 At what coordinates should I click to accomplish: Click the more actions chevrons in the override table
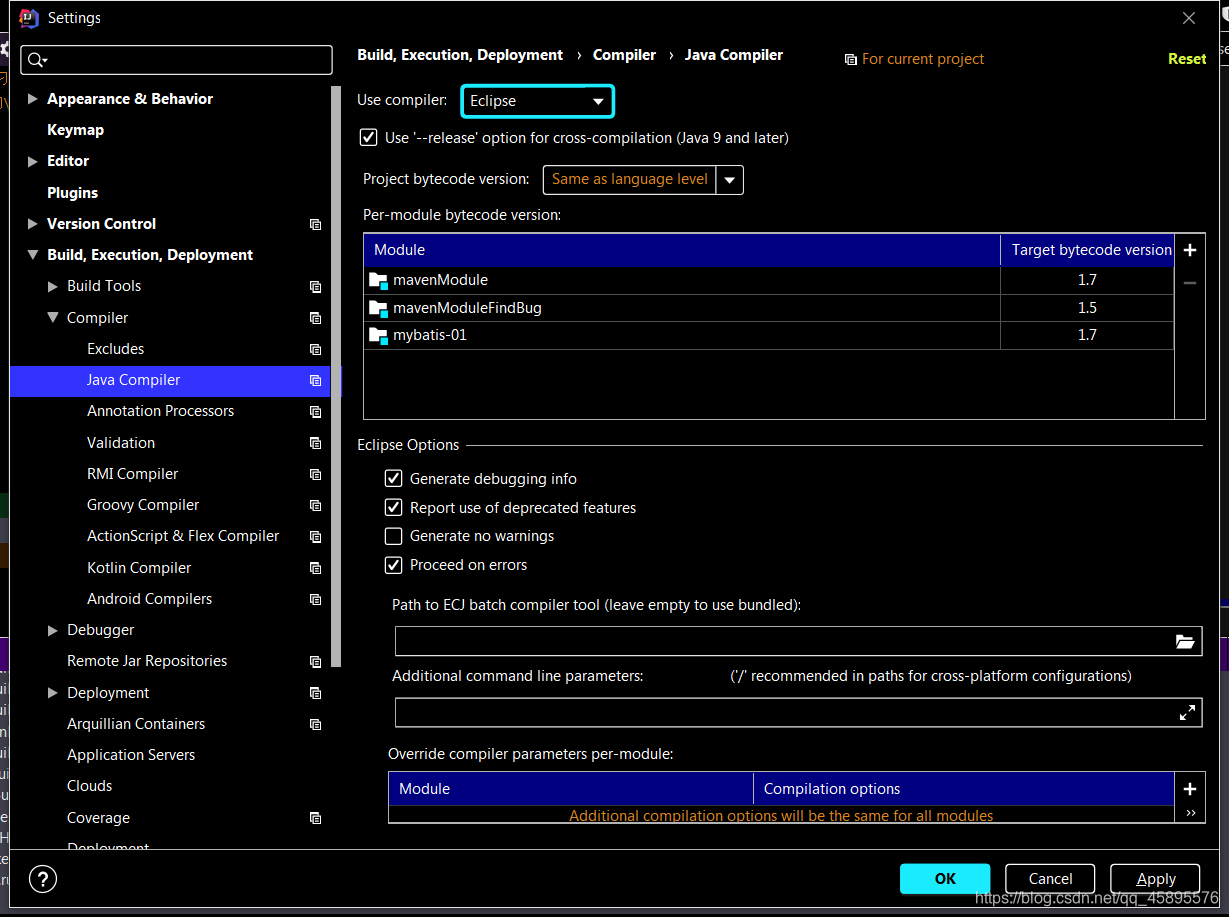(x=1190, y=813)
